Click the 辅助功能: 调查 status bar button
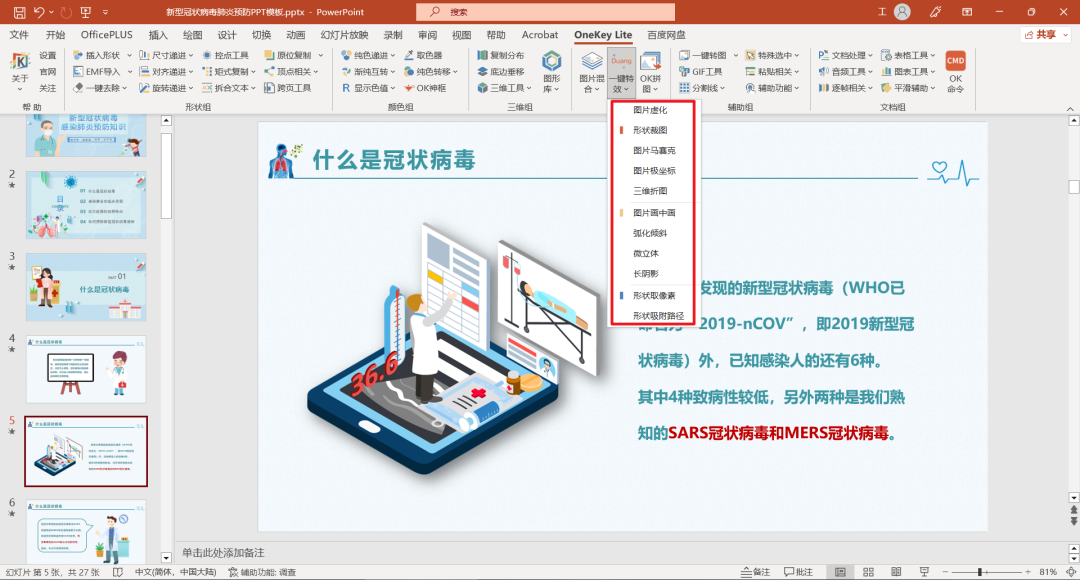Screen dimensions: 1080x580 262,572
